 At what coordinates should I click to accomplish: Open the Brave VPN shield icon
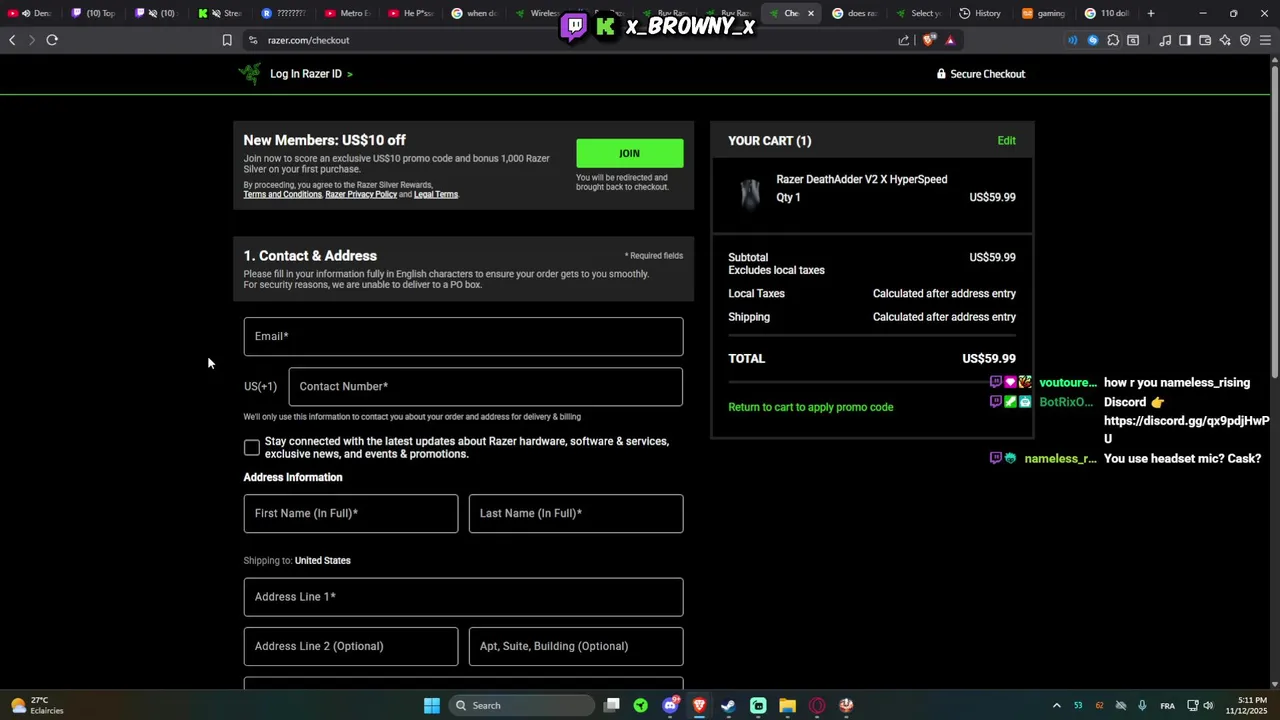[1245, 40]
